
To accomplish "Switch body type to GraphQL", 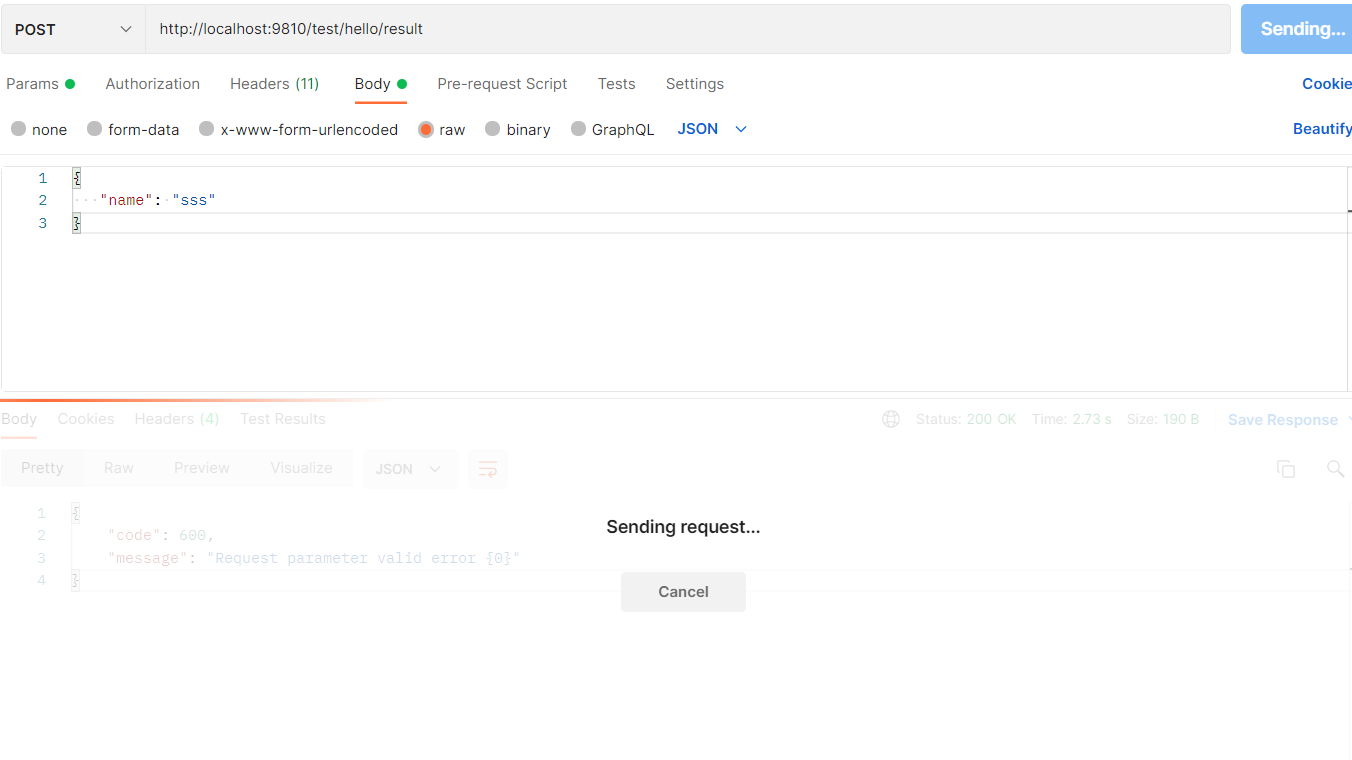I will [612, 129].
